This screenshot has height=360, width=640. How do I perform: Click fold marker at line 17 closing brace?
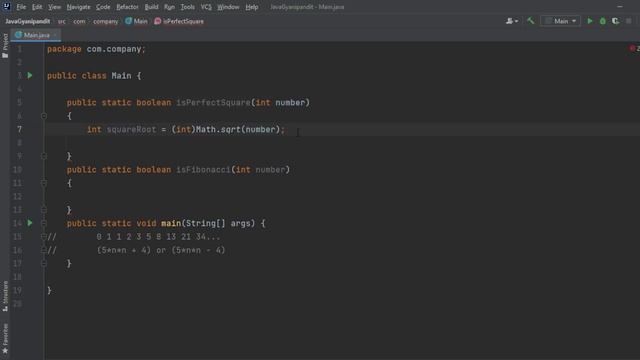pyautogui.click(x=44, y=264)
